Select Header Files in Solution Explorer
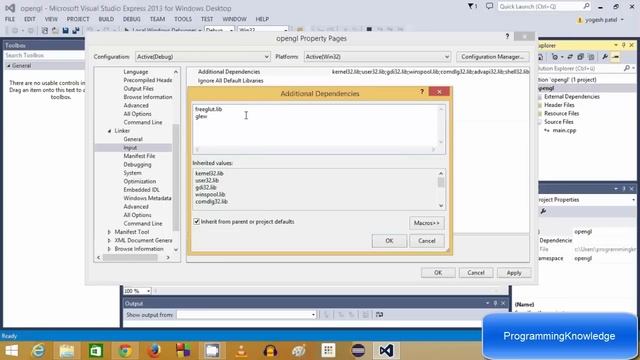 click(559, 105)
